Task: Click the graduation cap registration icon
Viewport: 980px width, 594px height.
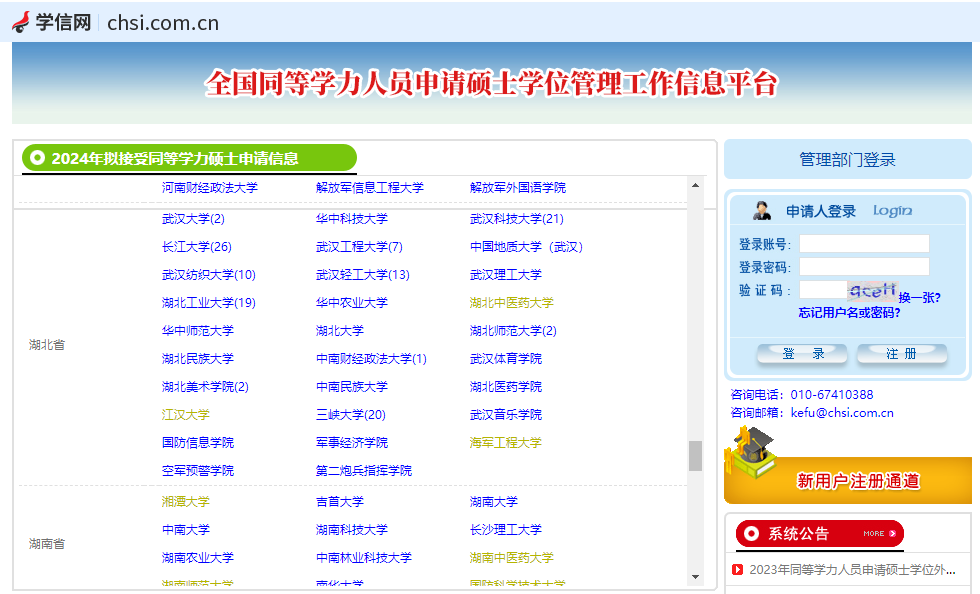Action: [752, 453]
